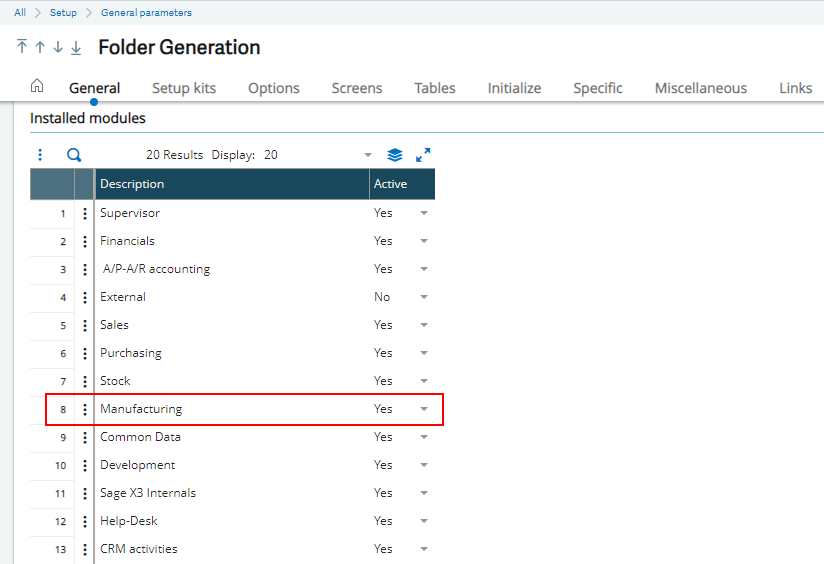Go to last record arrow icon
Screen dimensions: 824x564
click(x=76, y=47)
